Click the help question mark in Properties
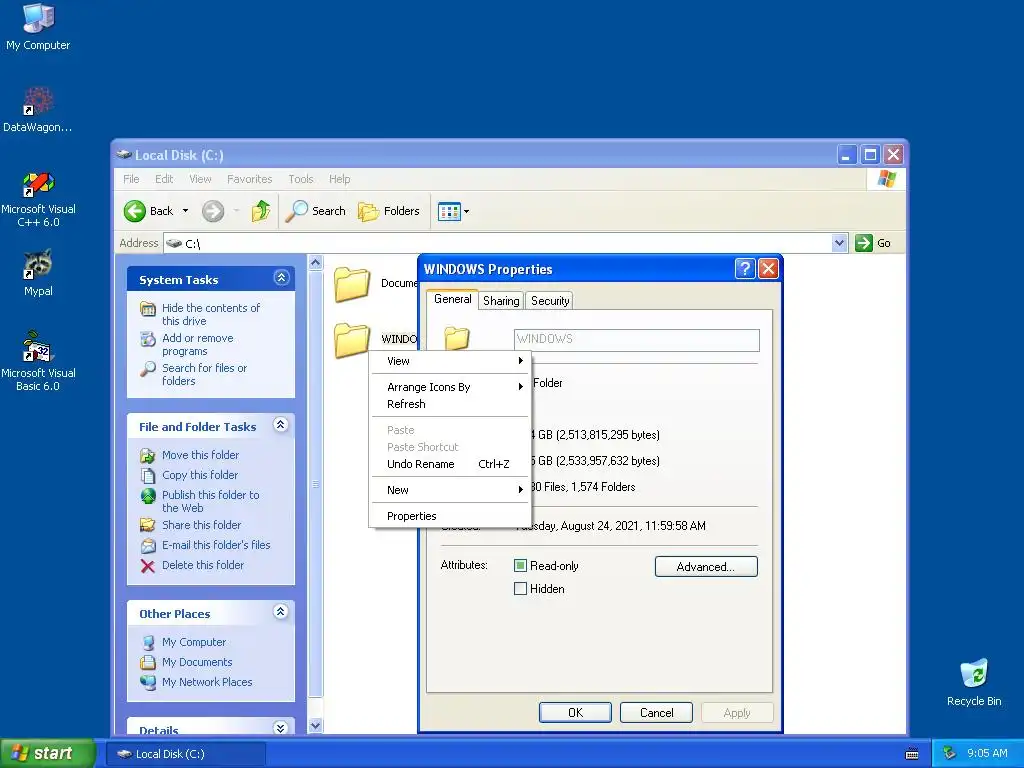The image size is (1024, 768). (744, 269)
